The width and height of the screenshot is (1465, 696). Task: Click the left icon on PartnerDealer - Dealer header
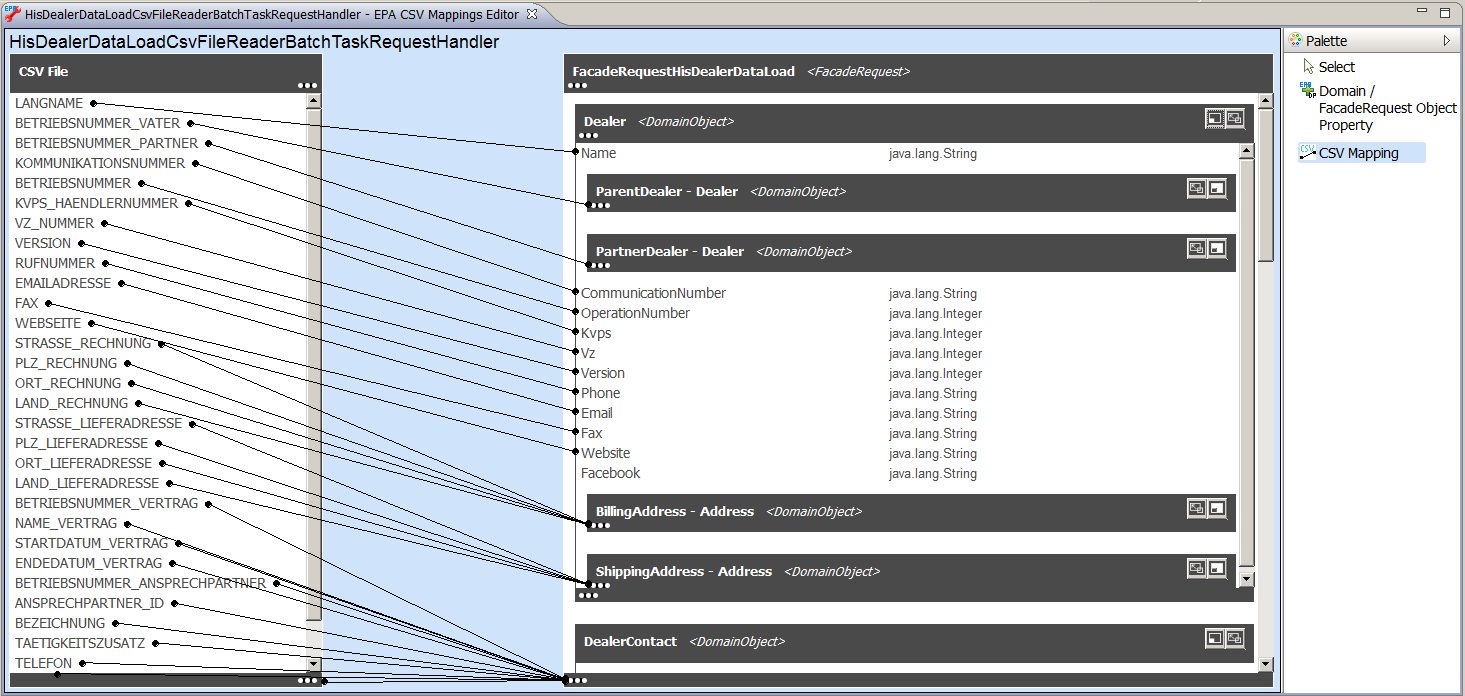click(1196, 248)
